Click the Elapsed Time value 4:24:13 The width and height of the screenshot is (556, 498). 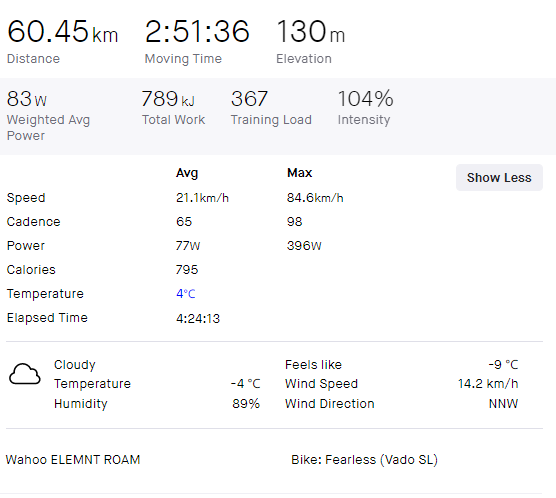point(198,319)
